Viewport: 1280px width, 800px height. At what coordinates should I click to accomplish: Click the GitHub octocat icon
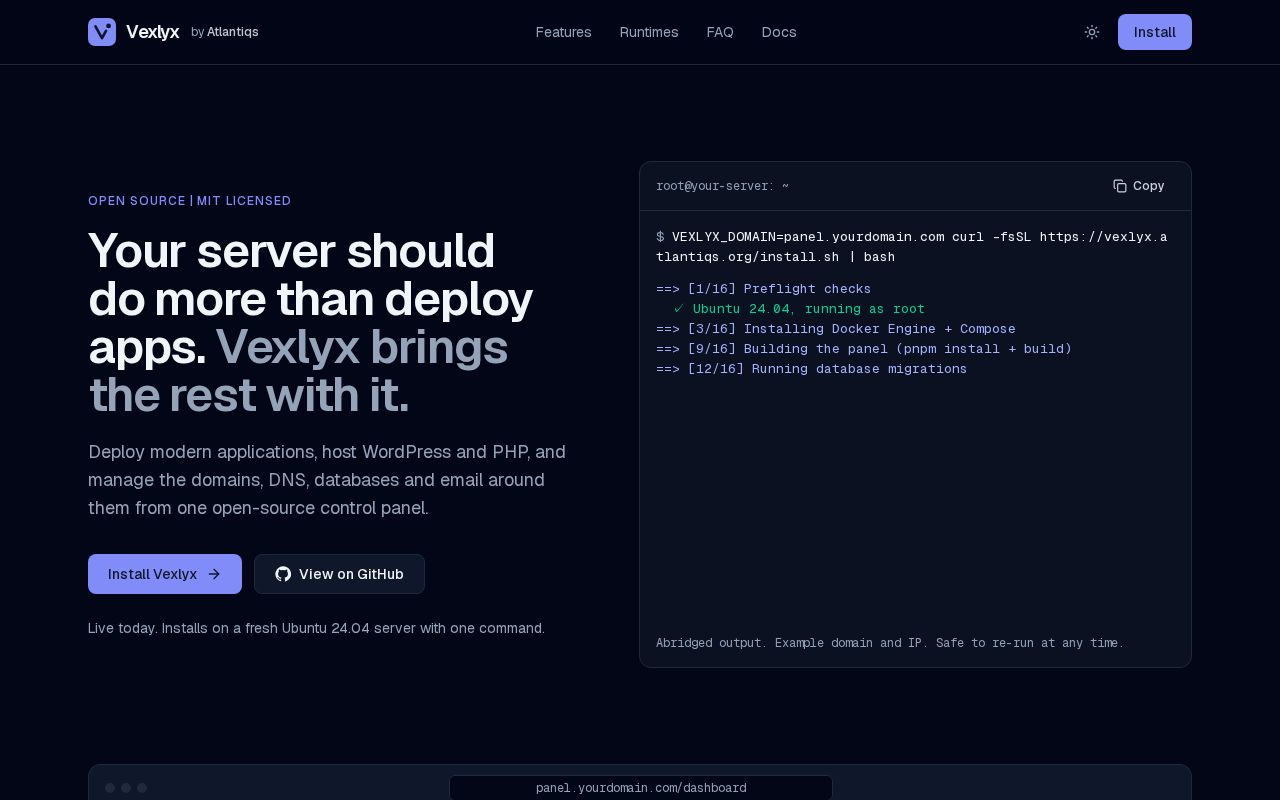tap(283, 574)
